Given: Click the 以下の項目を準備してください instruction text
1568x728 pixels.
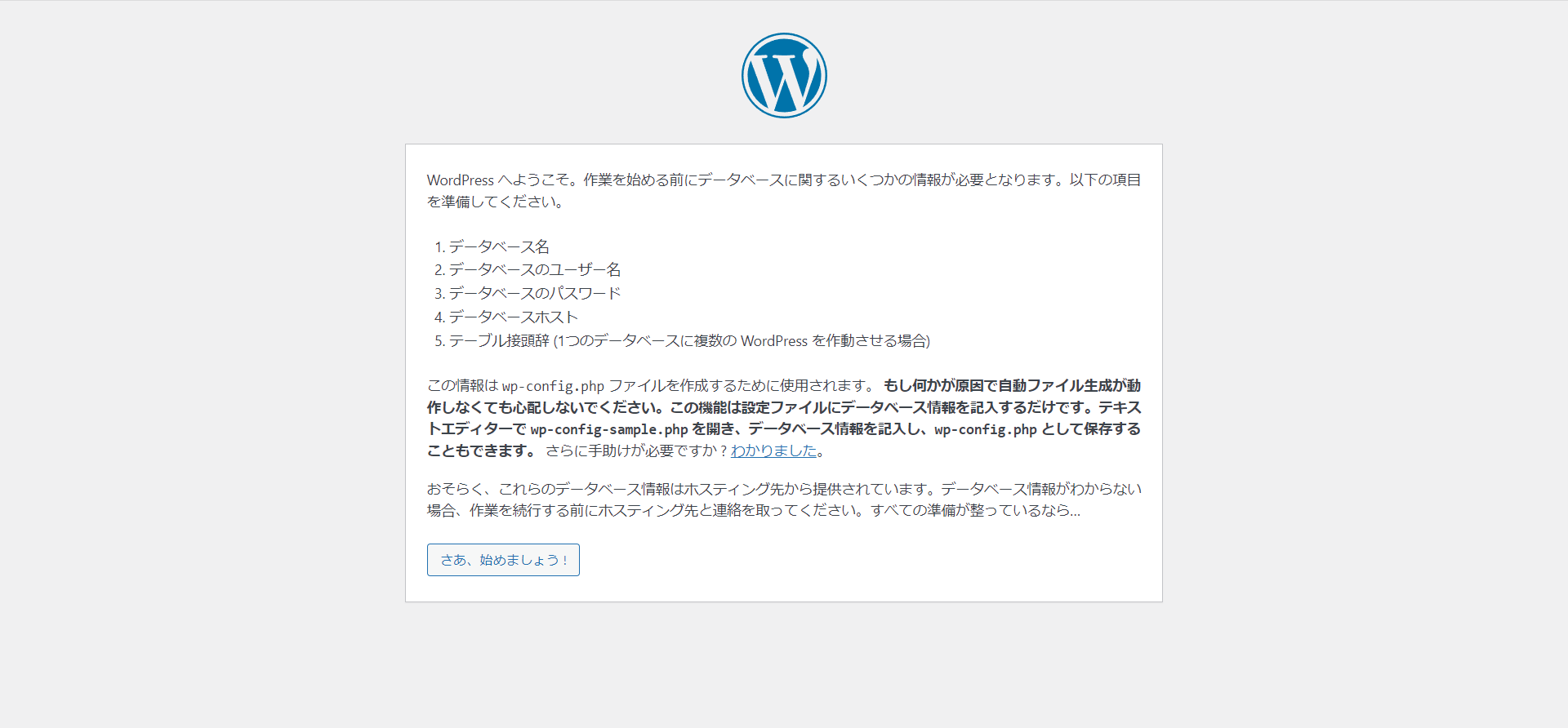Looking at the screenshot, I should pos(784,190).
